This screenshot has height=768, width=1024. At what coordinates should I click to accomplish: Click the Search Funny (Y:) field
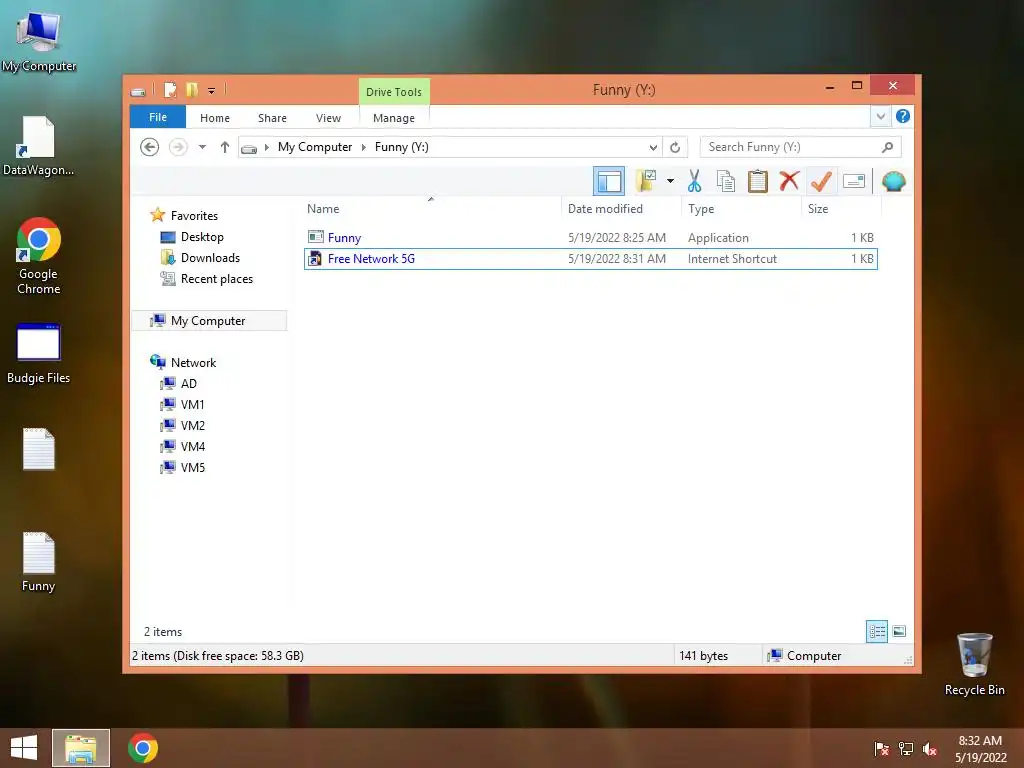click(800, 147)
